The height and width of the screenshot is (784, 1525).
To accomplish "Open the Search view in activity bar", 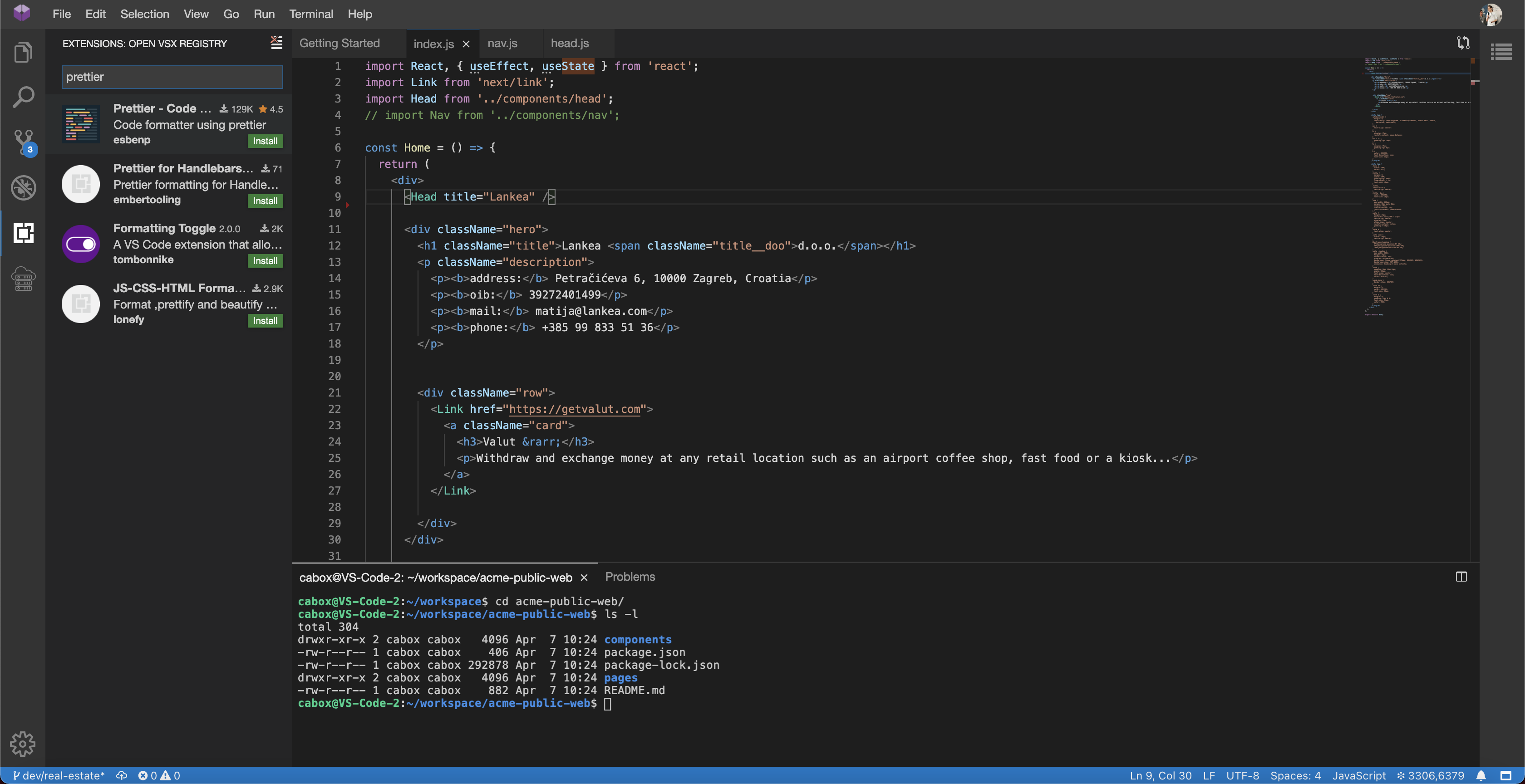I will pyautogui.click(x=23, y=97).
